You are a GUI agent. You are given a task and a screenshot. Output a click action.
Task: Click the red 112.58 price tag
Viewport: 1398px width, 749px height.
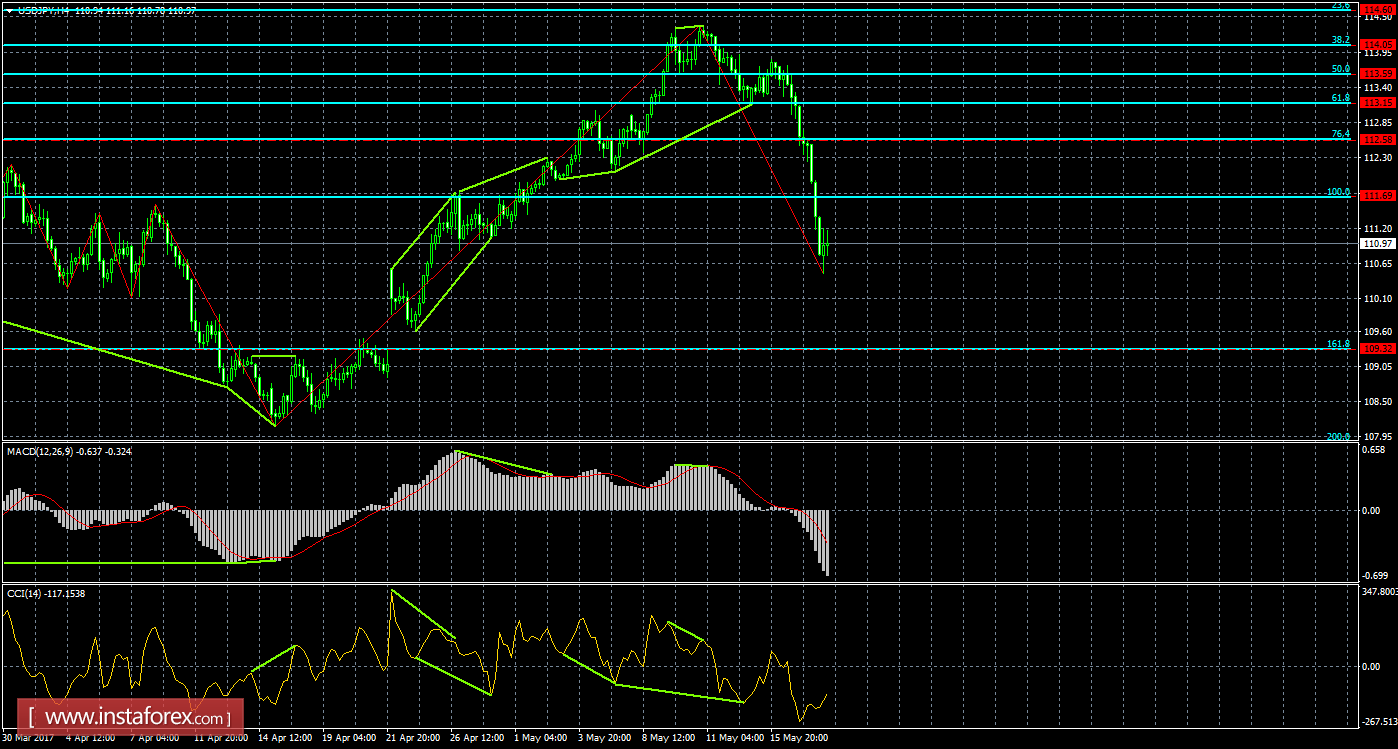(1378, 139)
